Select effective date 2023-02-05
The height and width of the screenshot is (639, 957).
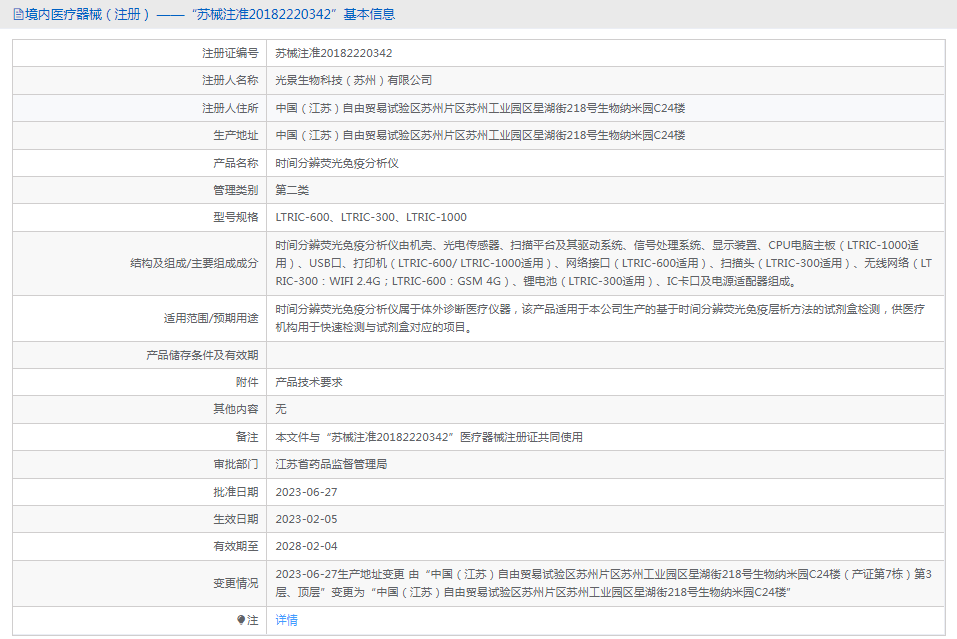point(306,519)
